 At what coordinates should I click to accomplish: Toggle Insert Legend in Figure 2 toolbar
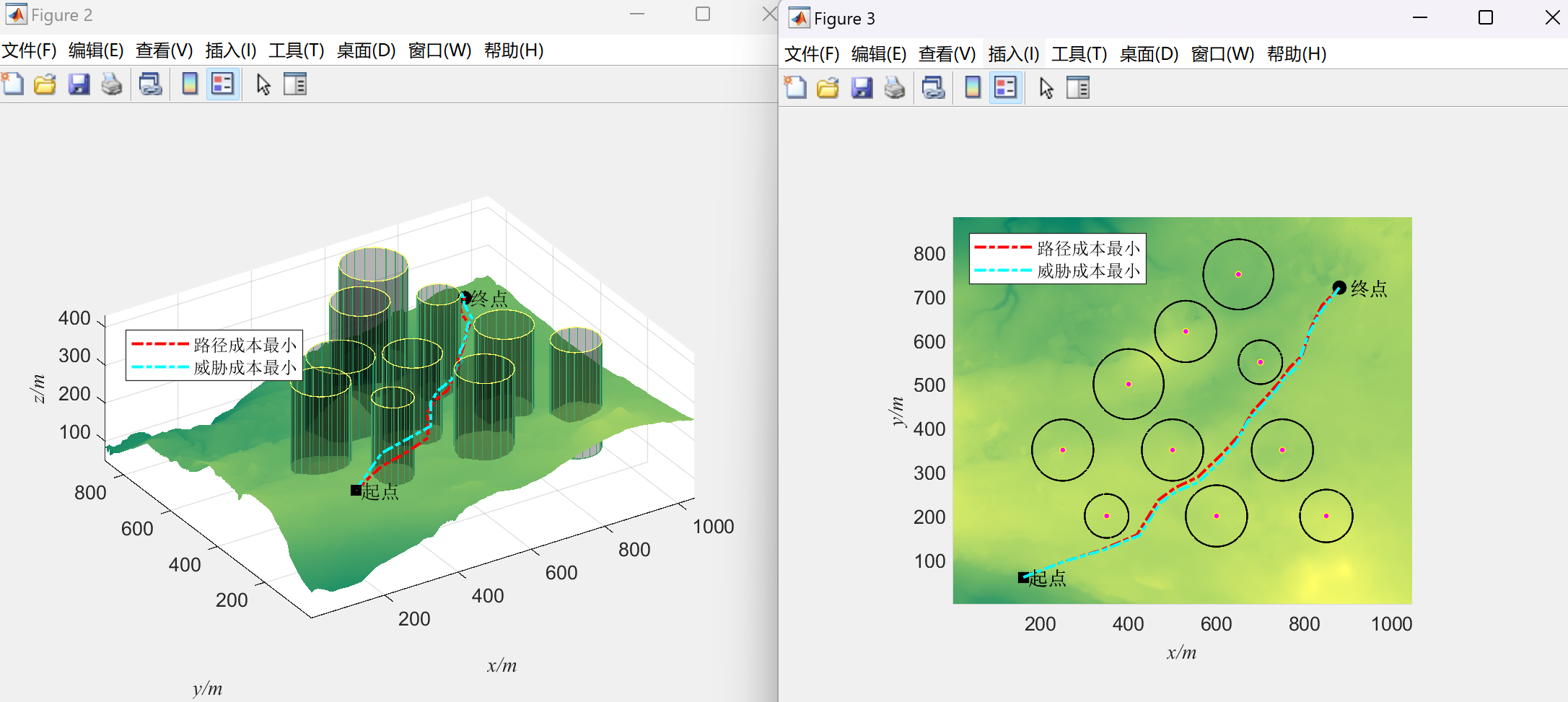(222, 84)
